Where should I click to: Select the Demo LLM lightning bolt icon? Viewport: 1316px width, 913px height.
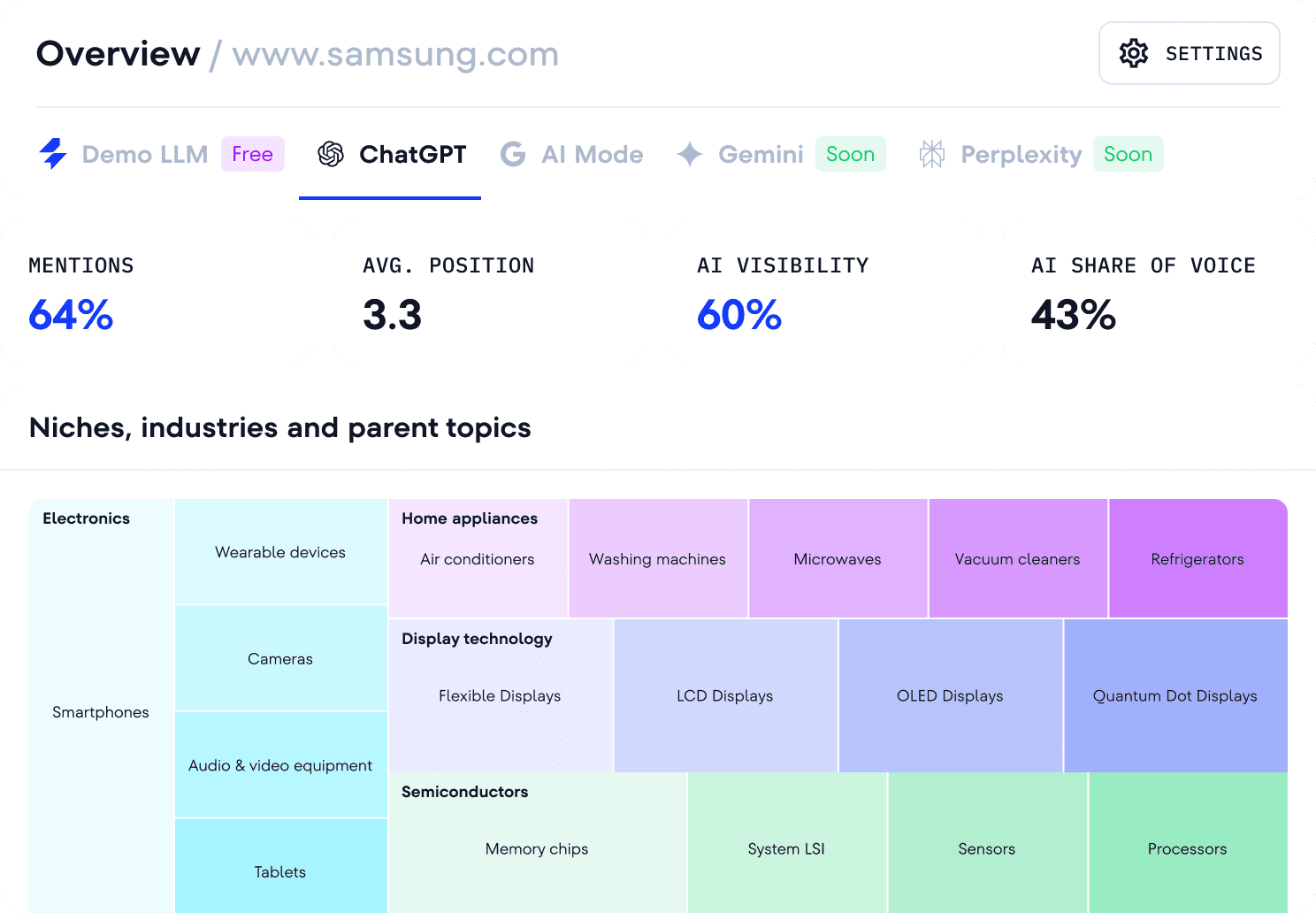coord(54,154)
